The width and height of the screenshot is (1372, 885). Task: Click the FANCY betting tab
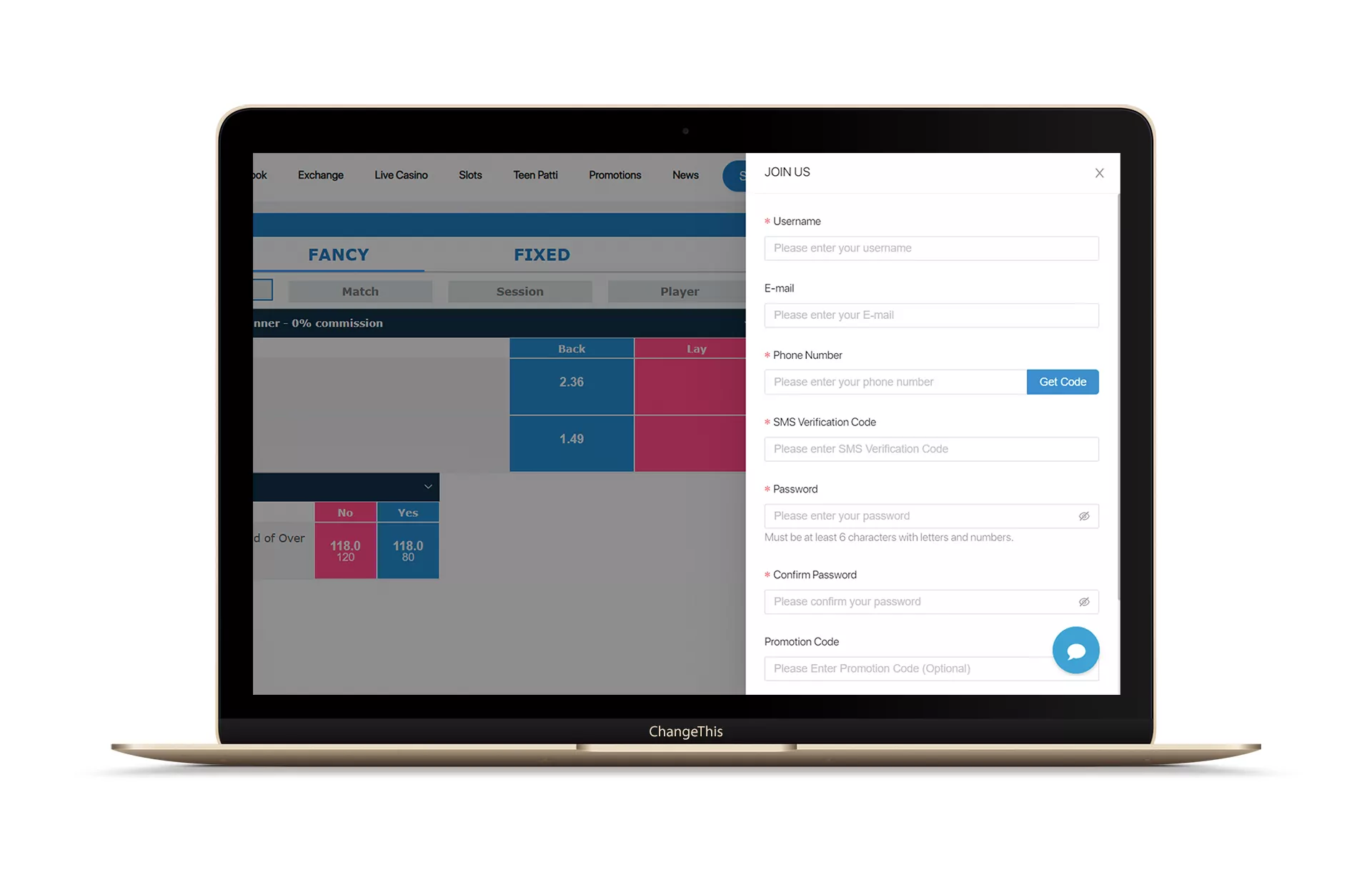(x=338, y=253)
